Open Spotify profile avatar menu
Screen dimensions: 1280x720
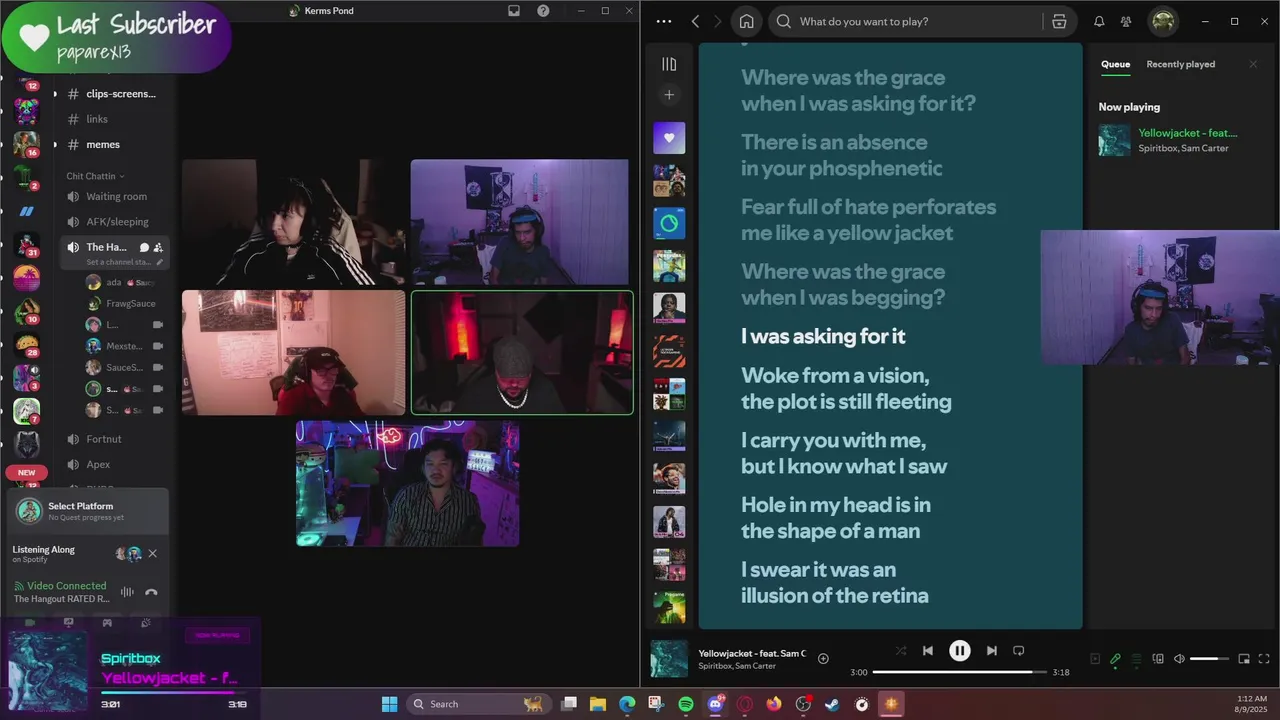coord(1162,21)
